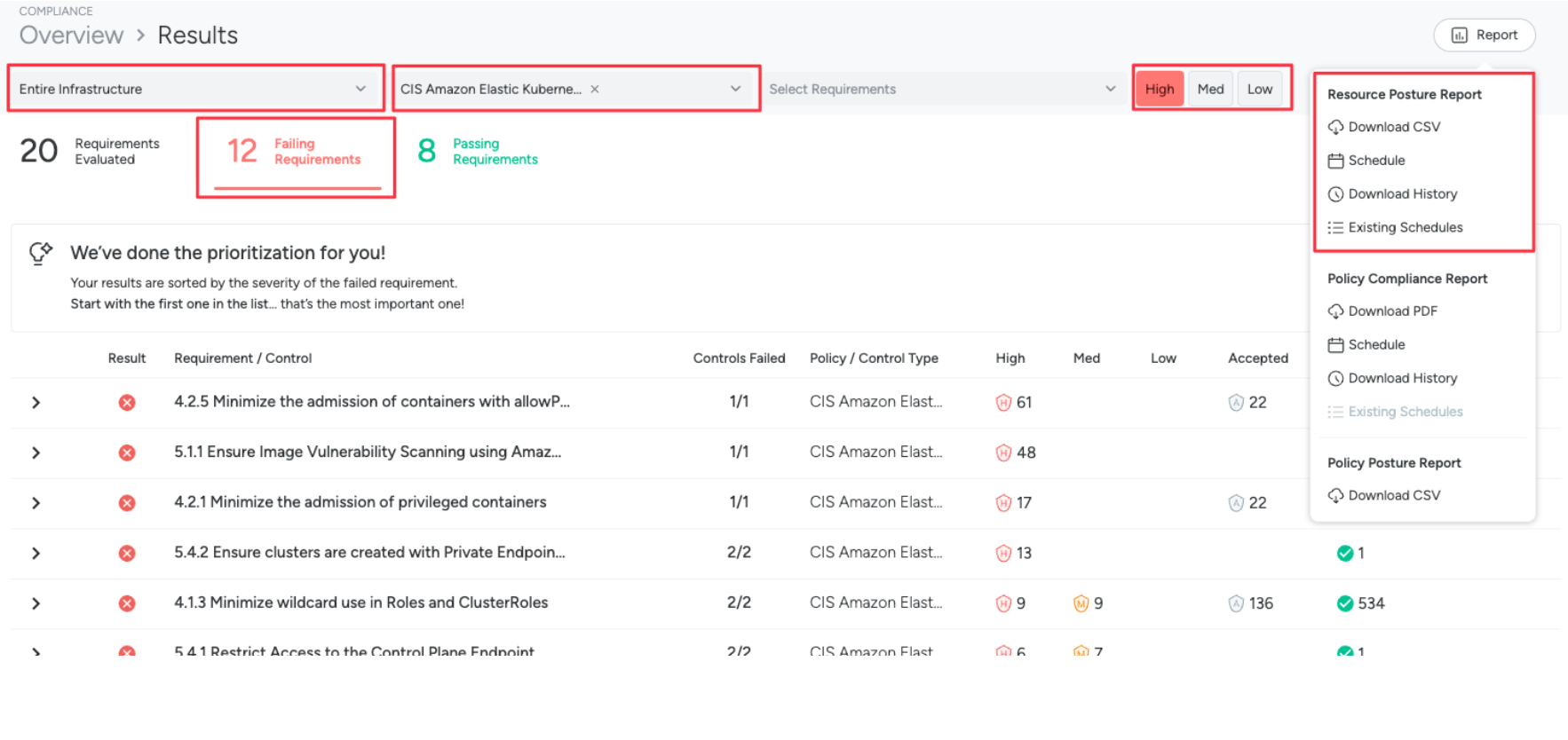
Task: Click the red fail icon for 4.2.1
Action: (x=127, y=503)
